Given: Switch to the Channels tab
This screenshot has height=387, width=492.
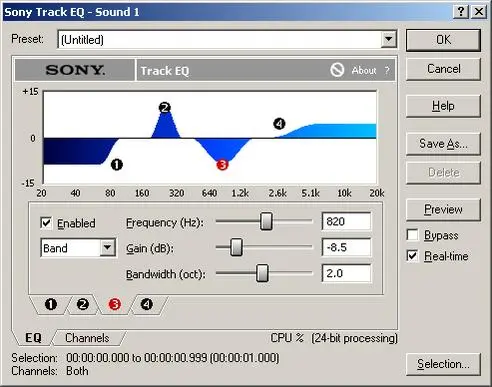Looking at the screenshot, I should point(87,338).
